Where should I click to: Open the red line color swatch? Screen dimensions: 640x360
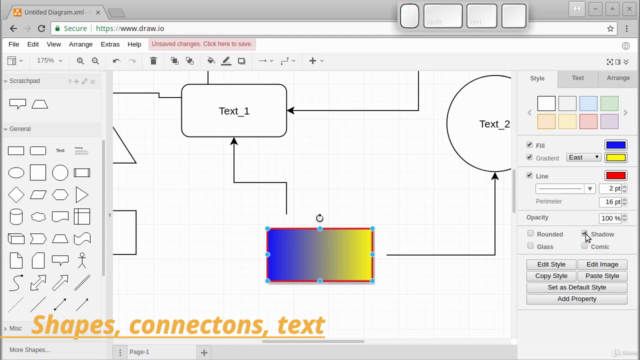click(616, 176)
